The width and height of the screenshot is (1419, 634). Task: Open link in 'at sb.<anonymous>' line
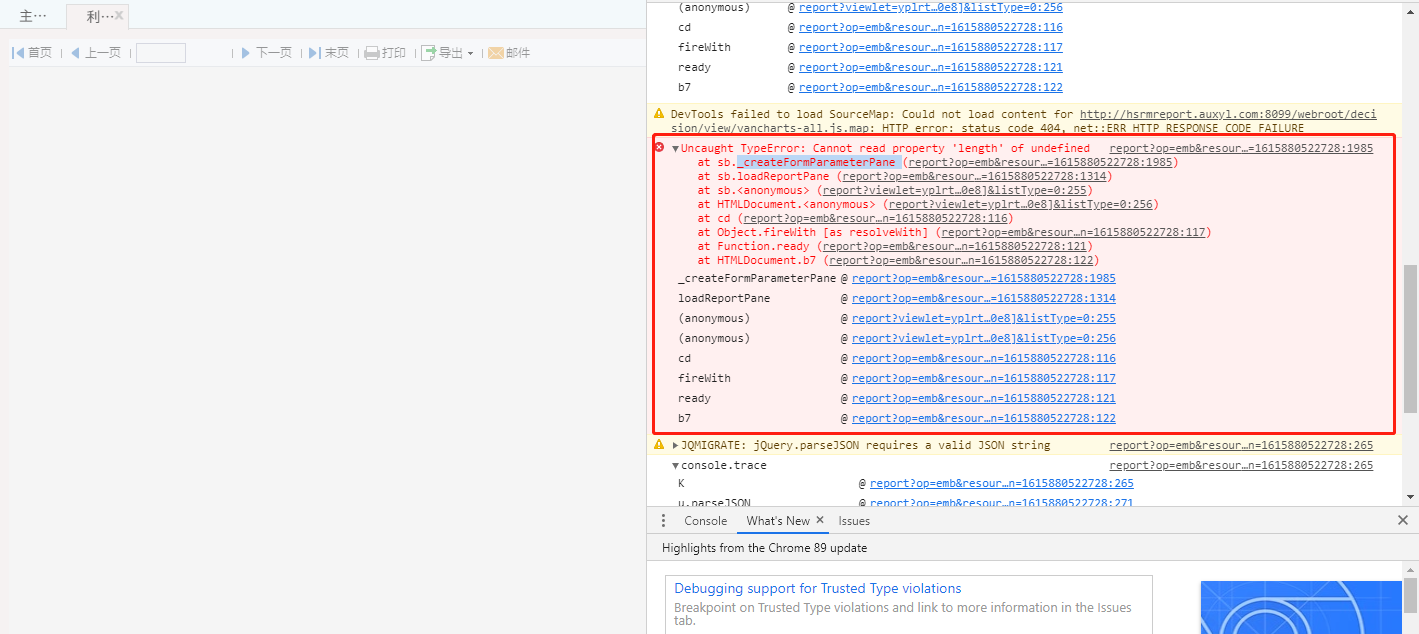(x=954, y=190)
